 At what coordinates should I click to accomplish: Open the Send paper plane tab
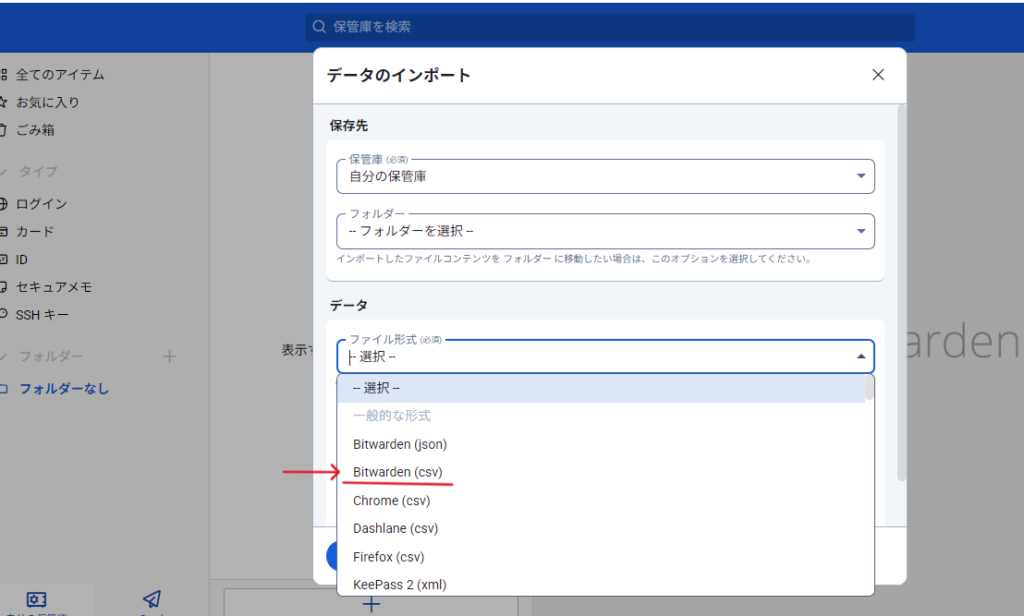(x=152, y=599)
